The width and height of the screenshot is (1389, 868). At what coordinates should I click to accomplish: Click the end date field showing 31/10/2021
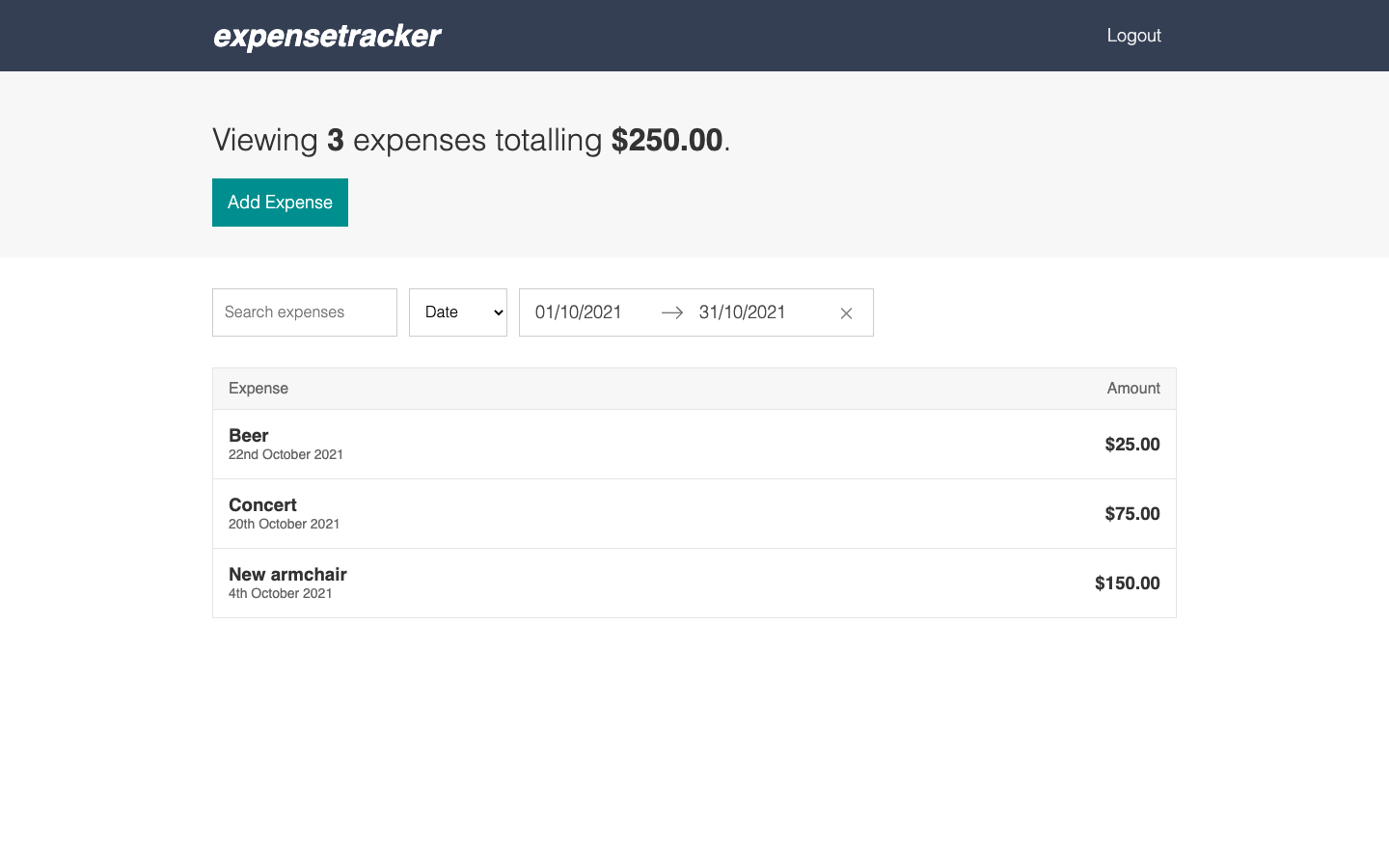[x=743, y=312]
